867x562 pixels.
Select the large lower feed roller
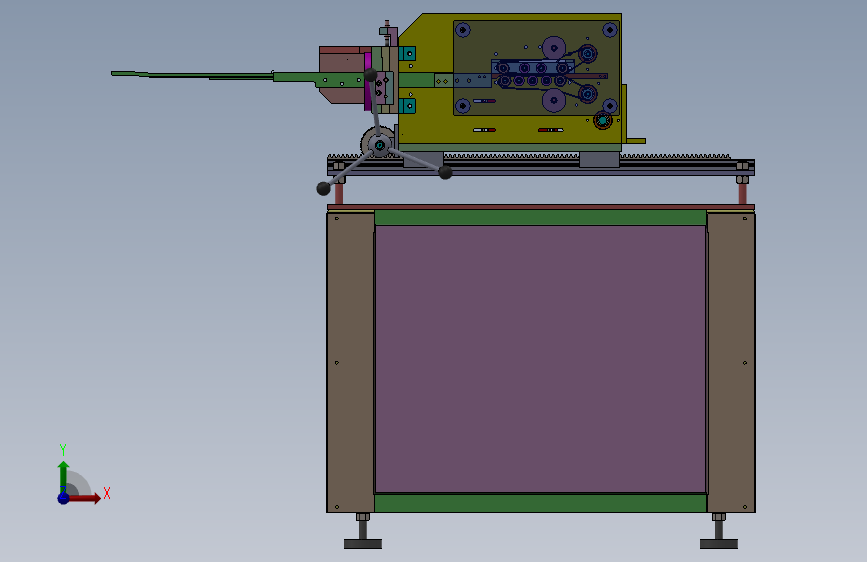[553, 101]
